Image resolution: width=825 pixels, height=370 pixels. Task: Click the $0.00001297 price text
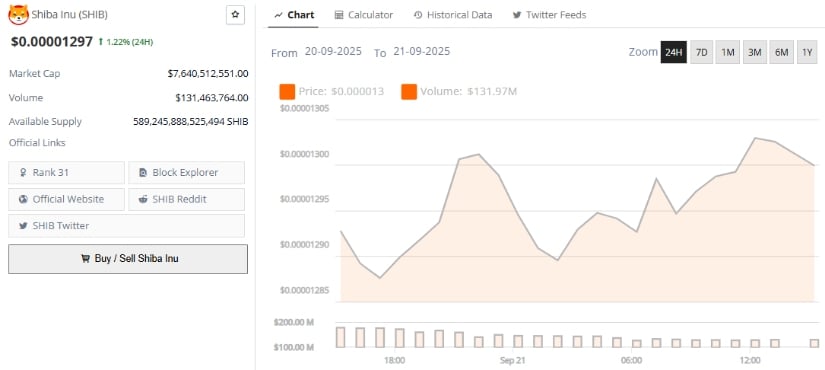click(52, 42)
